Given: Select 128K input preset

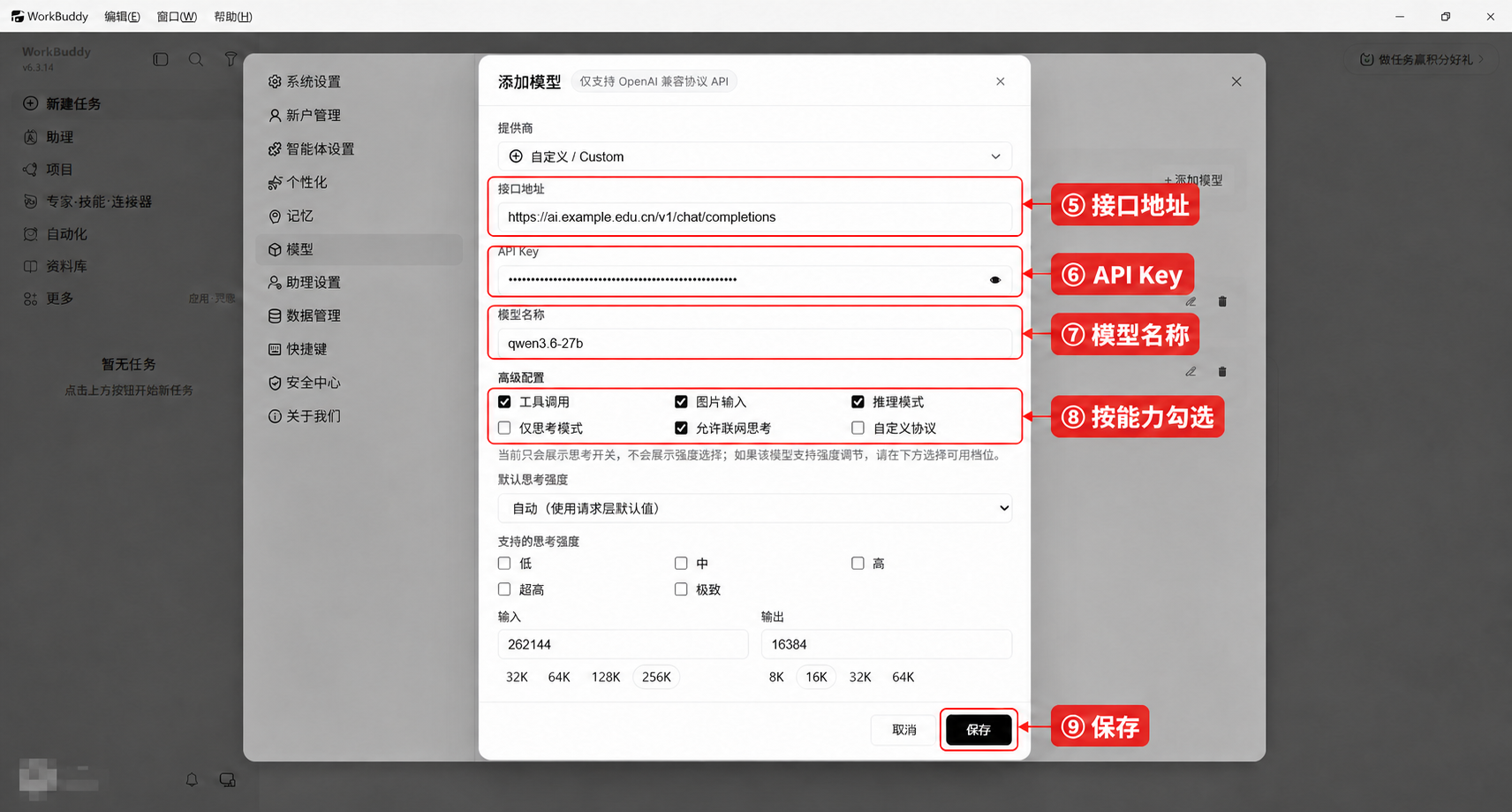Looking at the screenshot, I should (x=606, y=677).
